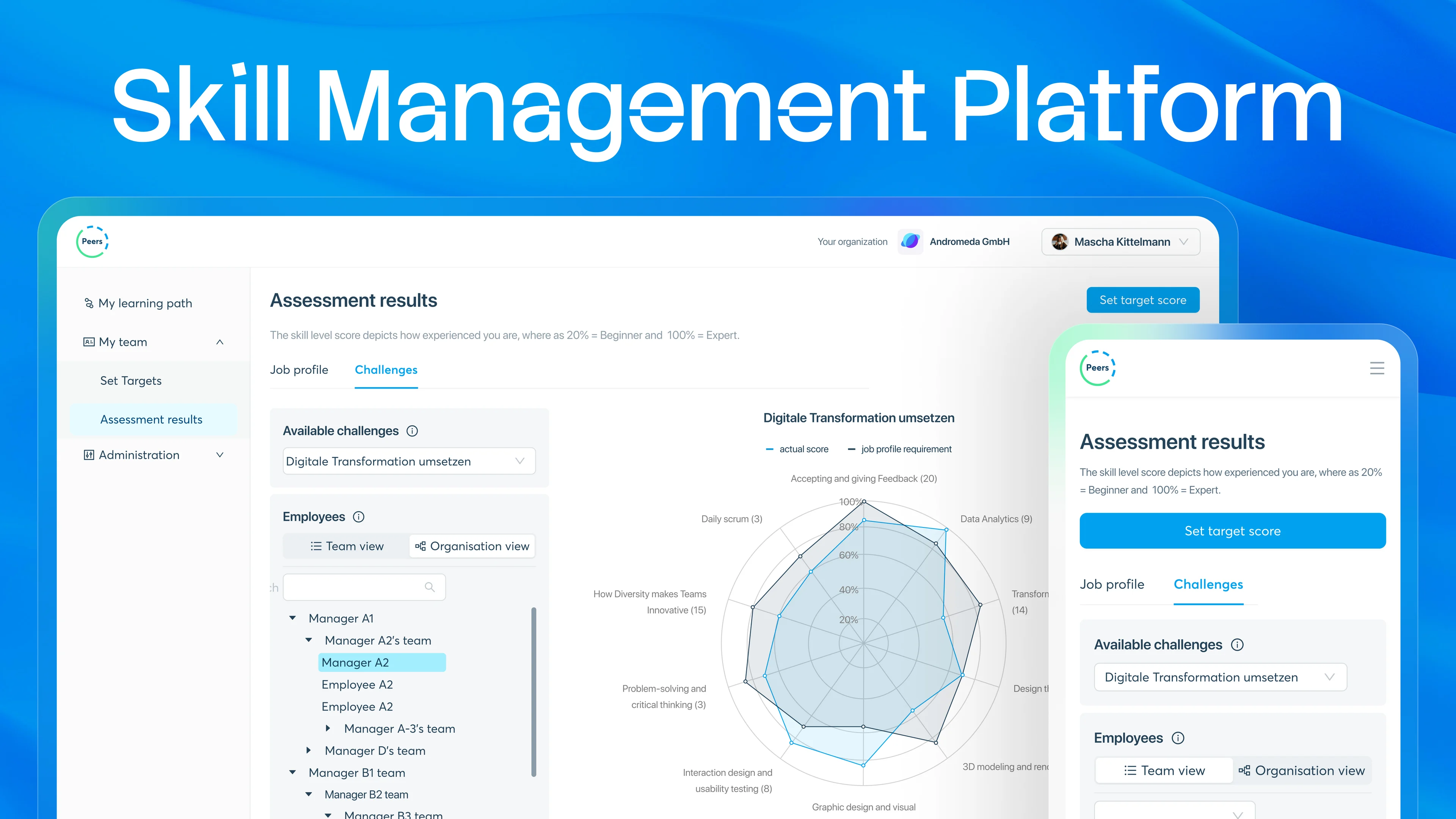Expand the Administration sidebar section

coord(220,455)
